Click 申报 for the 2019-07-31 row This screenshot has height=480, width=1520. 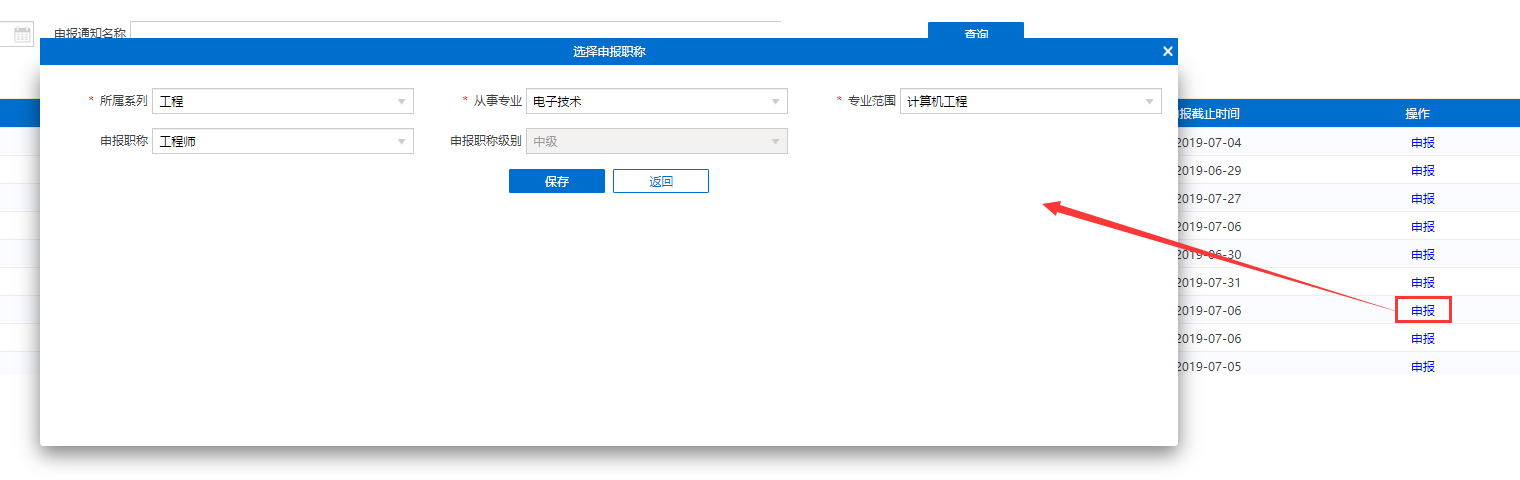pyautogui.click(x=1422, y=282)
